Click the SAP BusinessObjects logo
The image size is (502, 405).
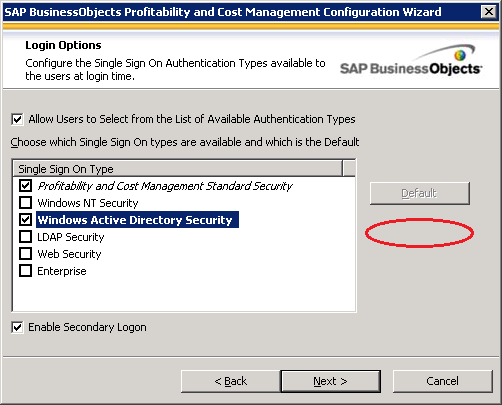(x=411, y=60)
